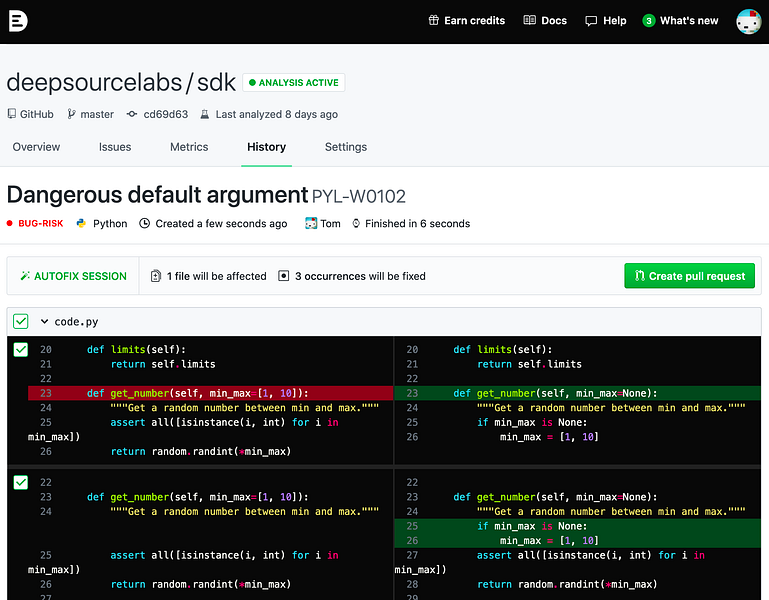Click the GitHub repository icon
Screen dimensions: 769x600
click(x=12, y=114)
